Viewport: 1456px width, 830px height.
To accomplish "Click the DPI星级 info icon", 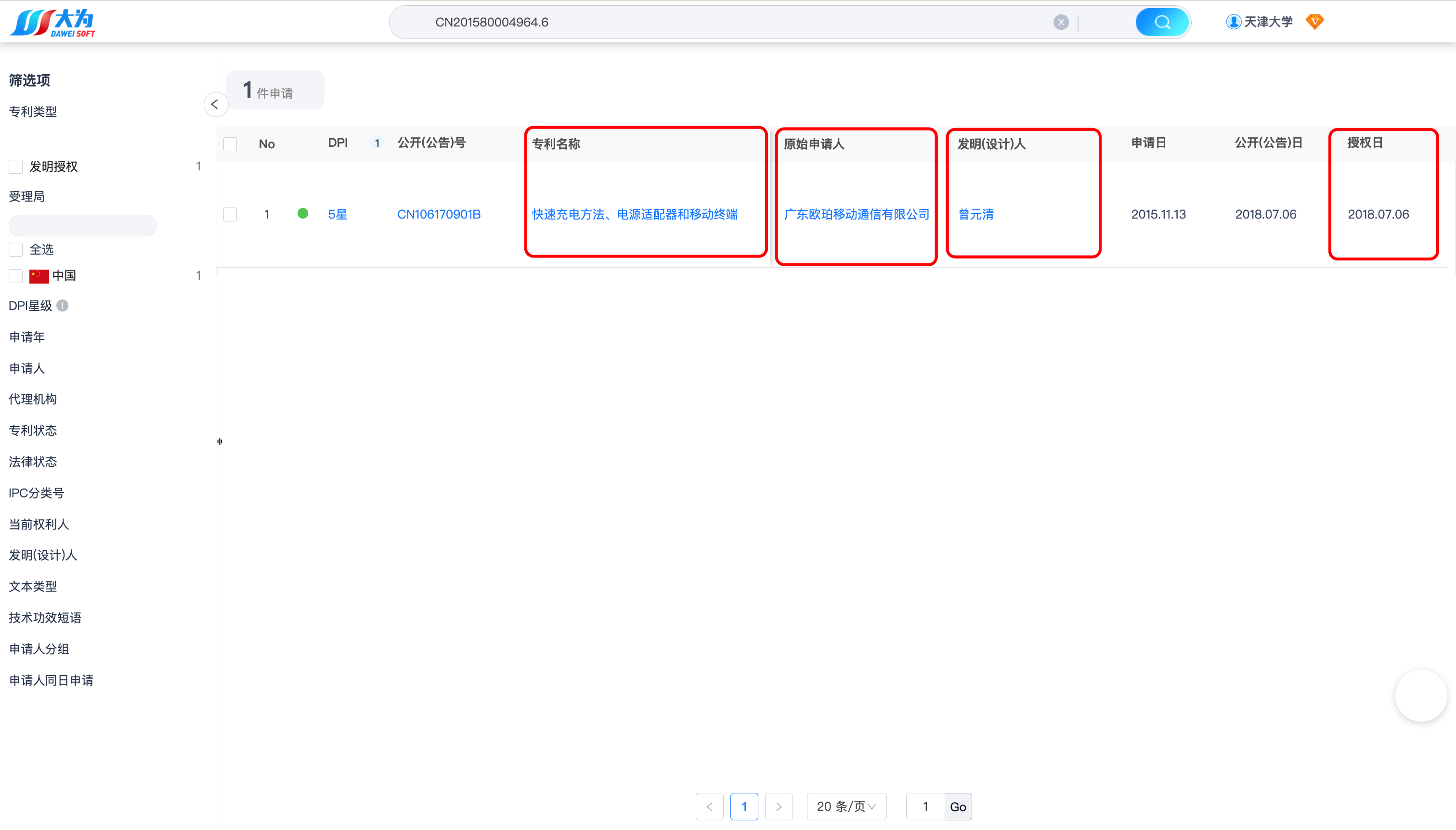I will coord(63,306).
